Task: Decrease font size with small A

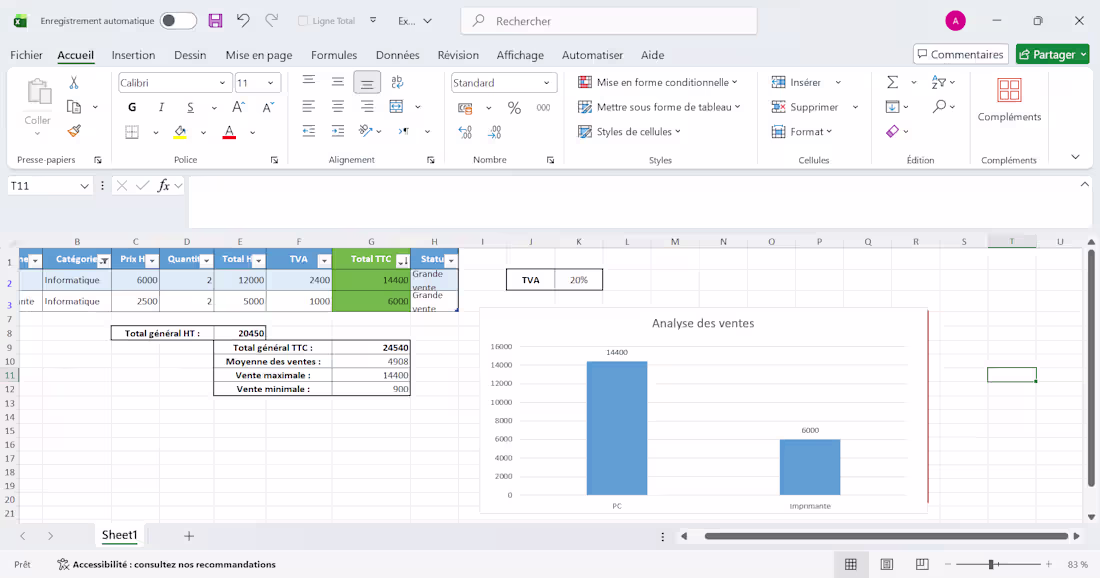Action: coord(268,107)
